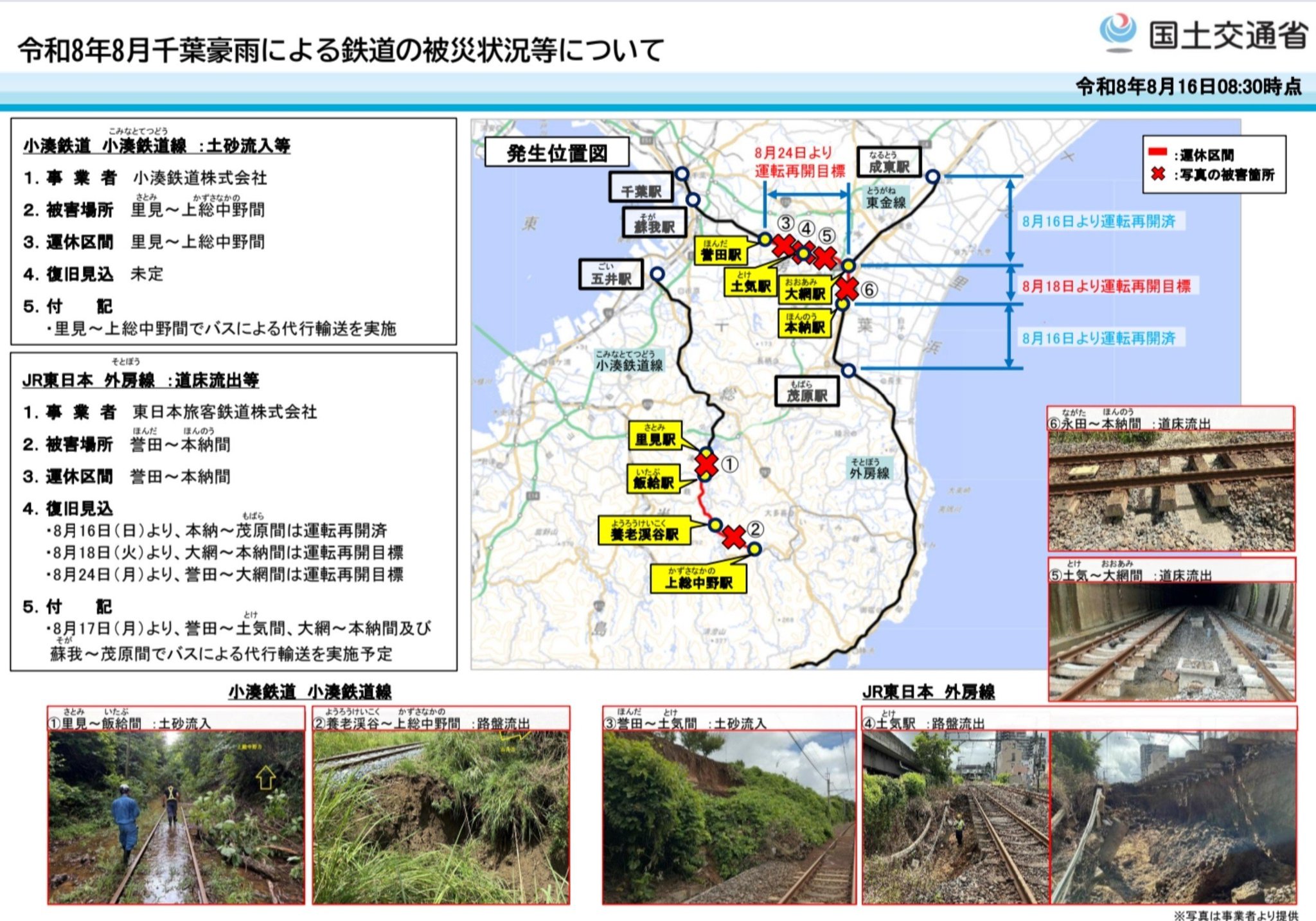The width and height of the screenshot is (1316, 921).
Task: Click the red X symbol in the map legend
Action: tap(1158, 174)
